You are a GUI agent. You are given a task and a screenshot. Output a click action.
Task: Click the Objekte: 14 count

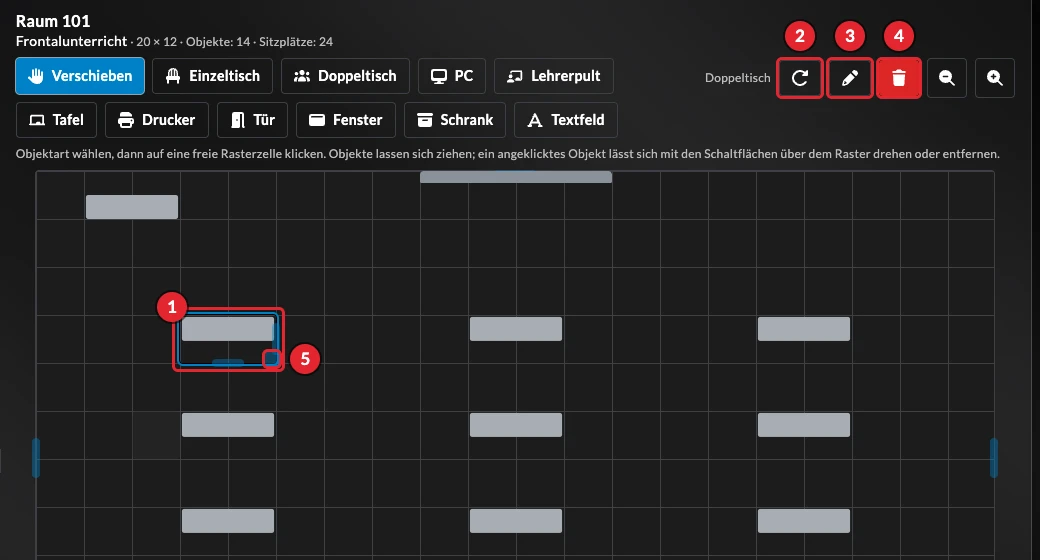click(x=218, y=42)
